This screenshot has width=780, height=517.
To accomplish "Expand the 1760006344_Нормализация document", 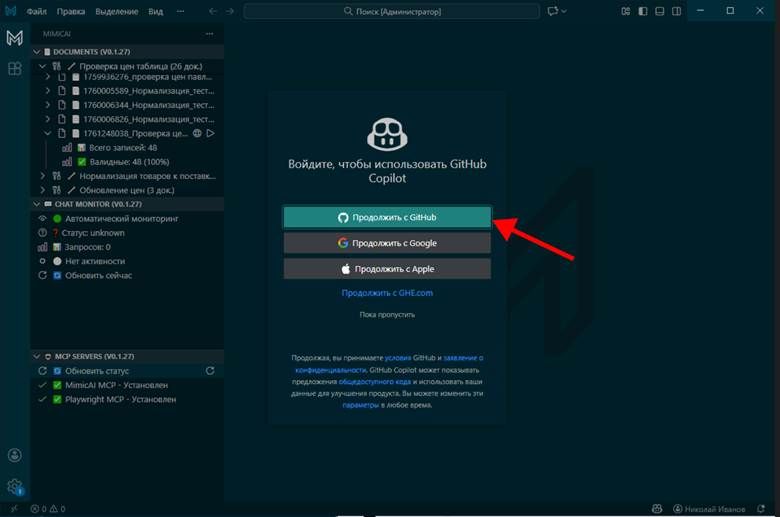I will click(47, 105).
